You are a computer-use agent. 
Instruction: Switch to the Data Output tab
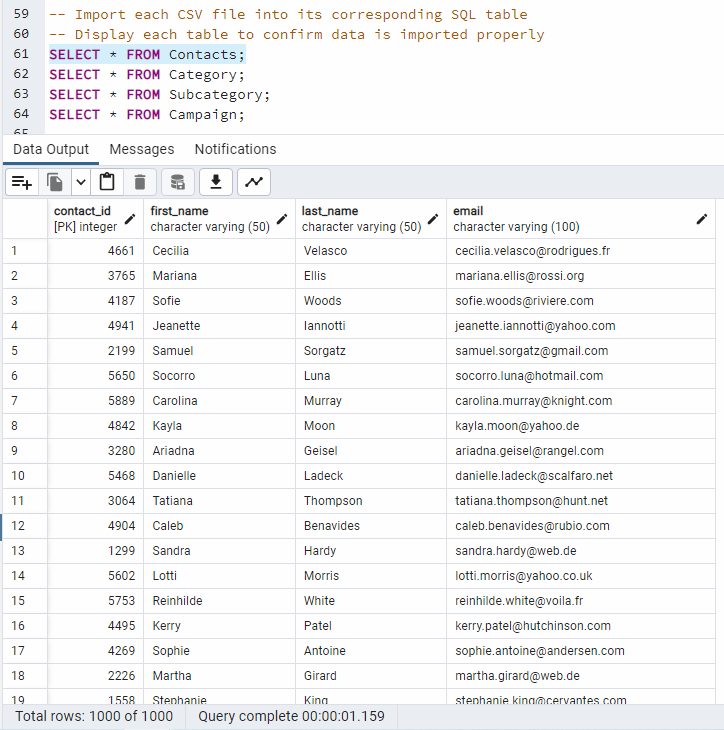click(51, 149)
